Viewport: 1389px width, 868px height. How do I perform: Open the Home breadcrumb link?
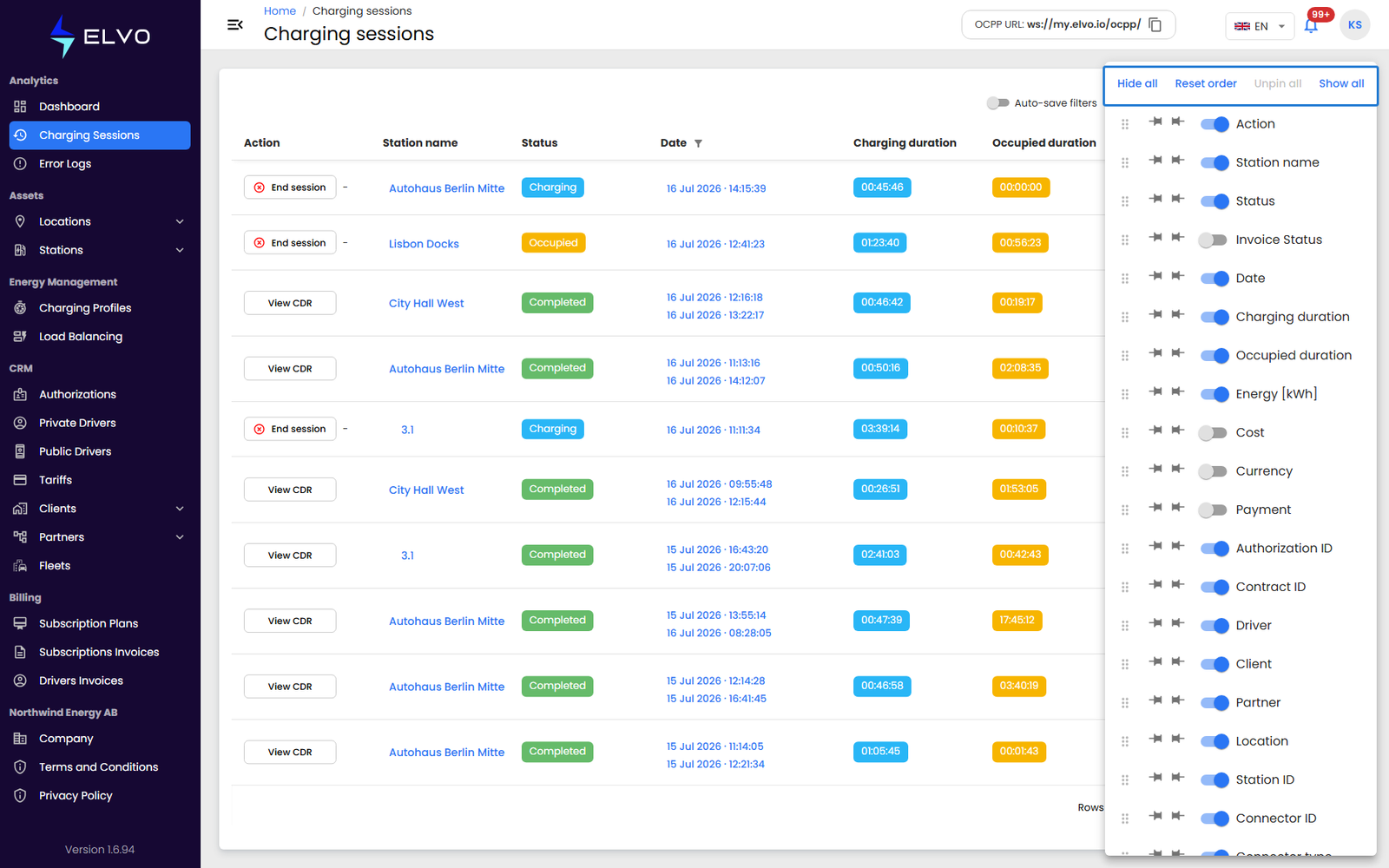[280, 11]
